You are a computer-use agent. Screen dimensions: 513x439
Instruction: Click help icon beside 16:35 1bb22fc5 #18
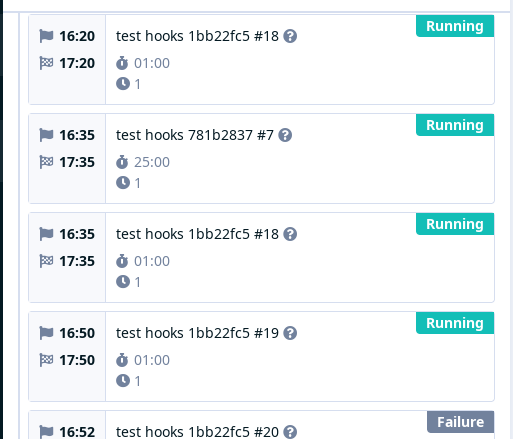click(290, 234)
